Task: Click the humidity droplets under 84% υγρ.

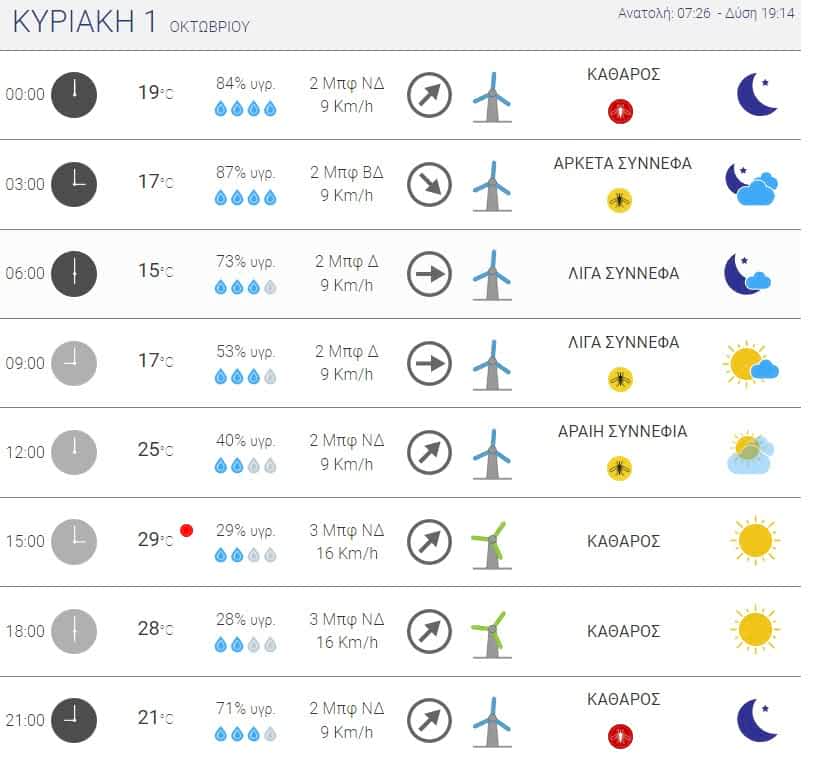Action: point(246,109)
